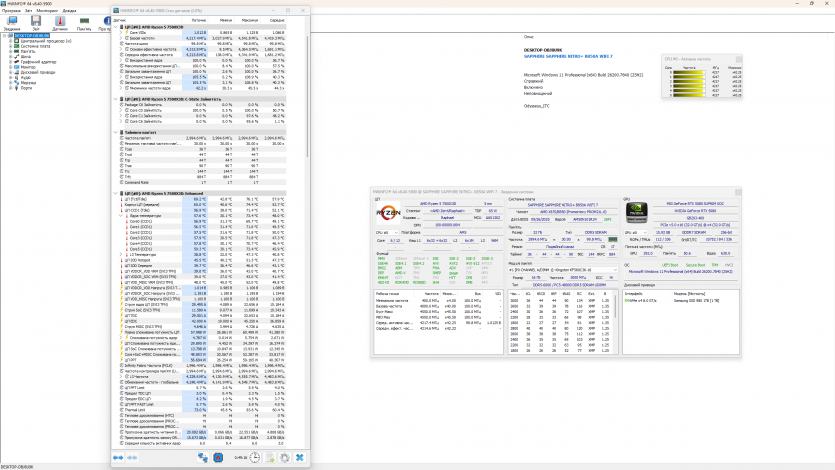Open the Моніторинг menu
The image size is (835, 470).
[x=47, y=10]
